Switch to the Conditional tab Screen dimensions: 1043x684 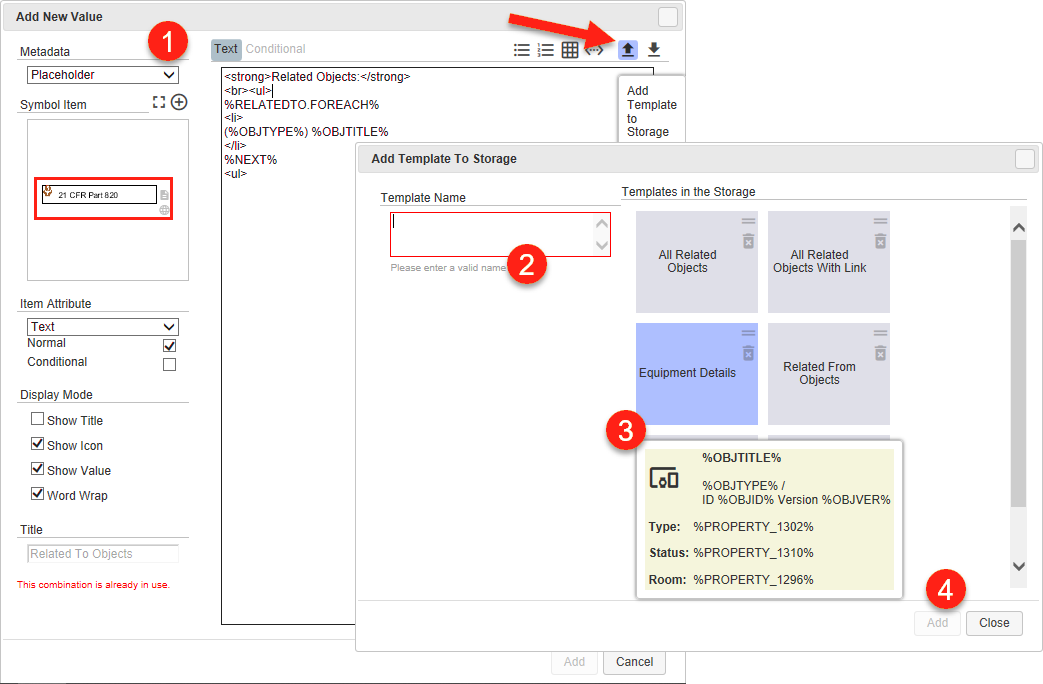click(276, 49)
